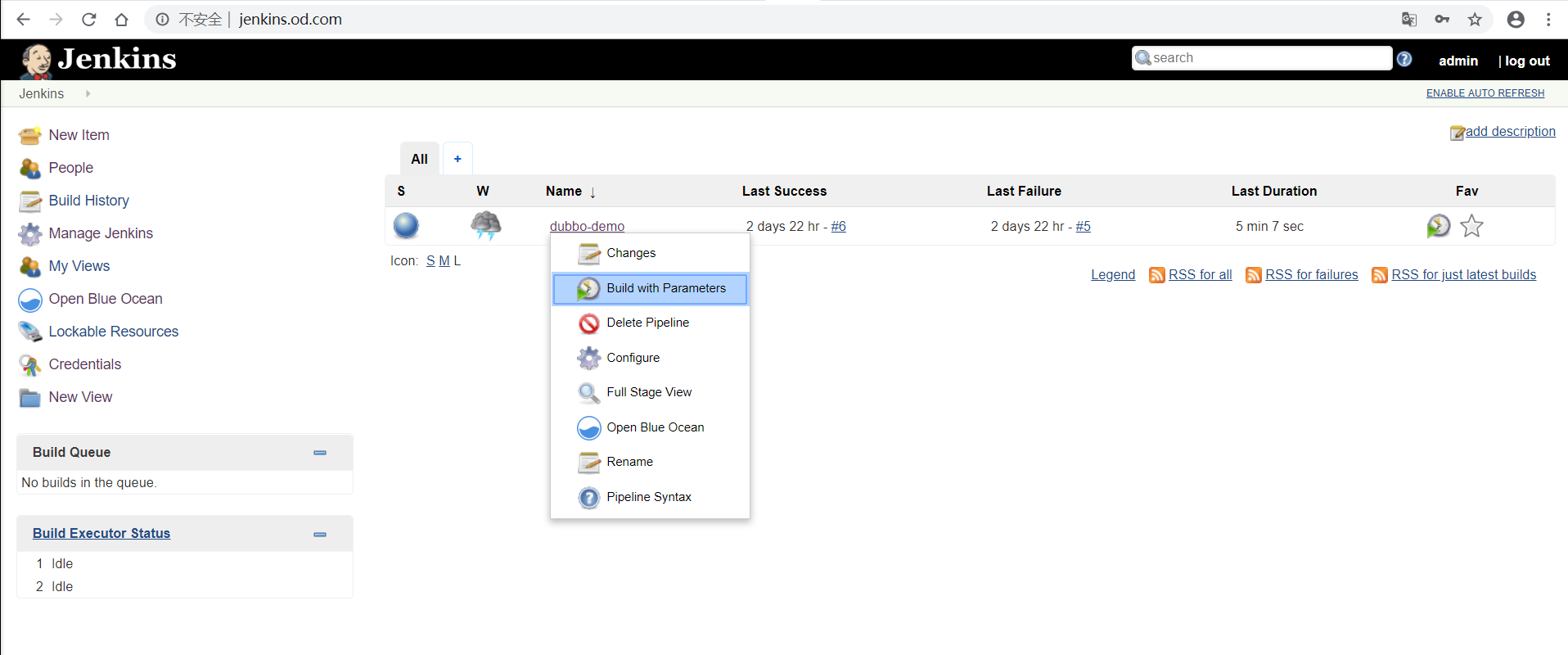Click the Last Success column header
Screen dimensions: 1568x655
784,192
